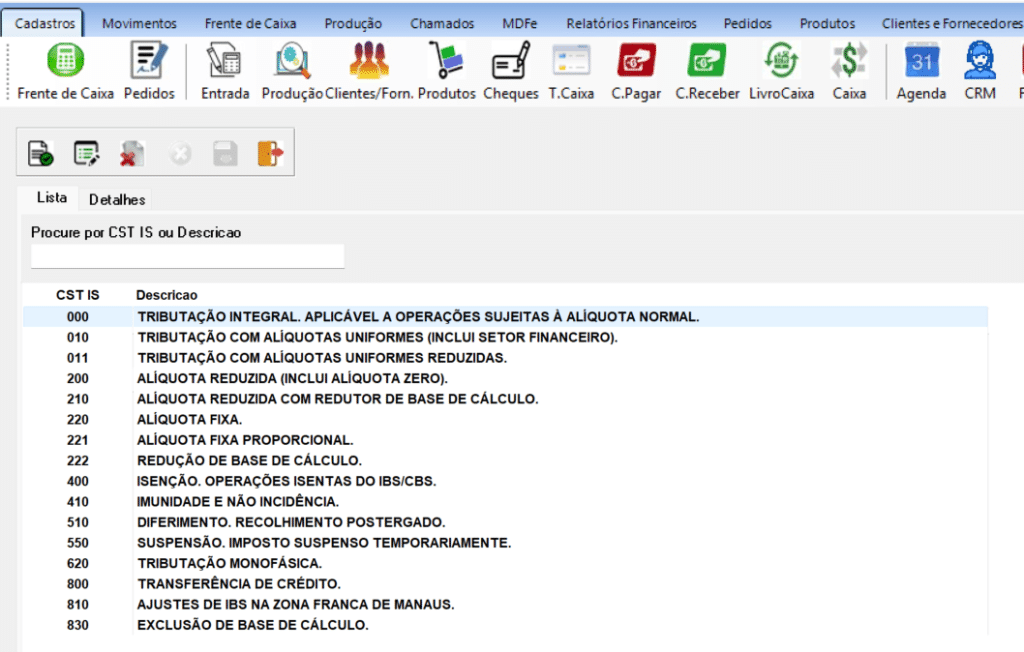
Task: Click the Descricao column header
Action: [167, 295]
